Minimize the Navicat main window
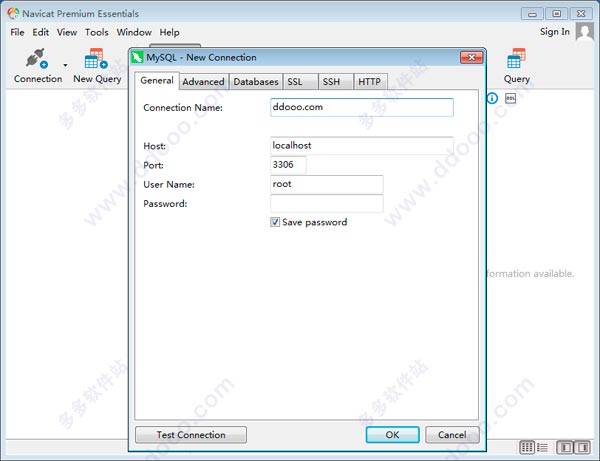 532,14
